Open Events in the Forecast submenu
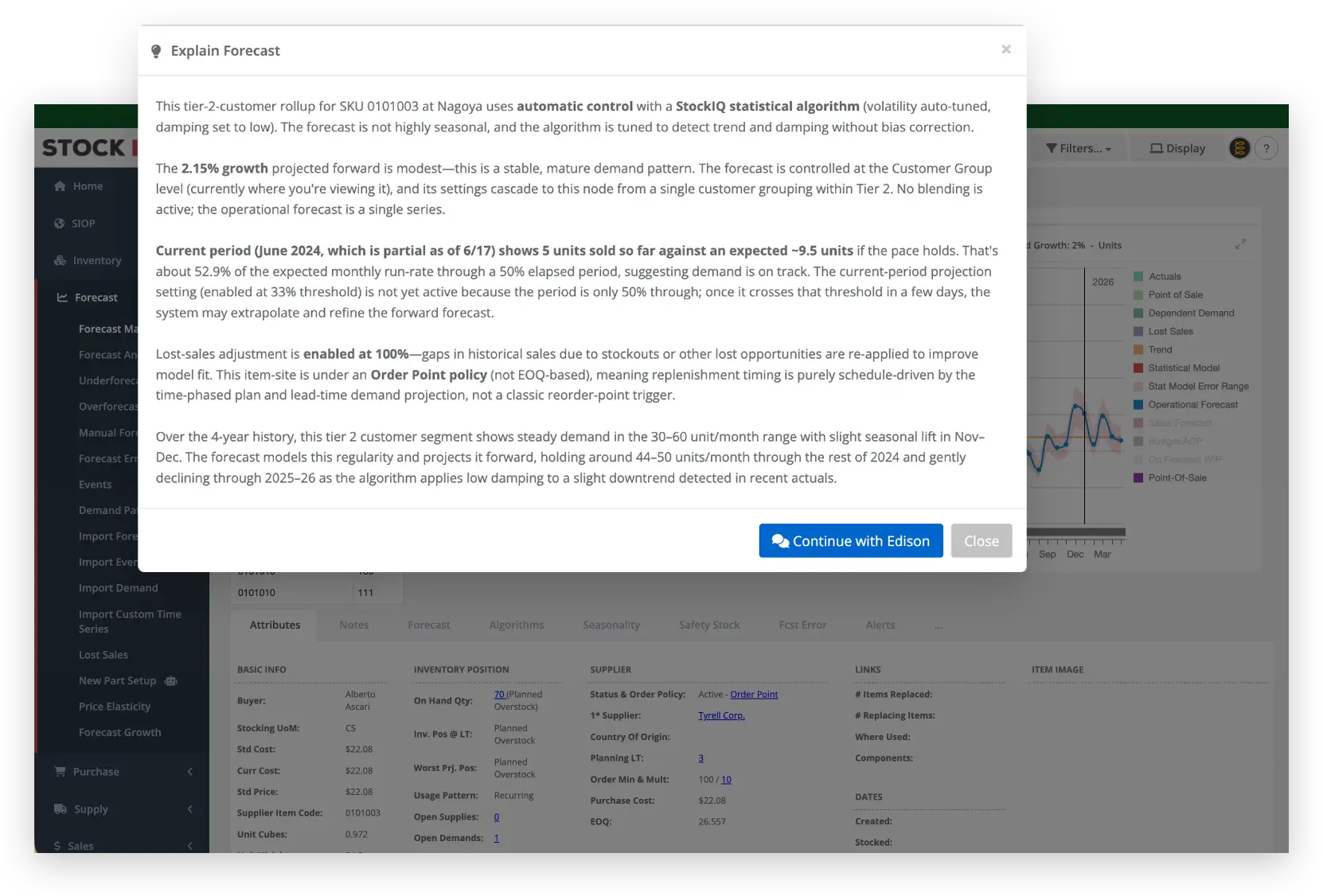This screenshot has width=1323, height=896. tap(96, 485)
